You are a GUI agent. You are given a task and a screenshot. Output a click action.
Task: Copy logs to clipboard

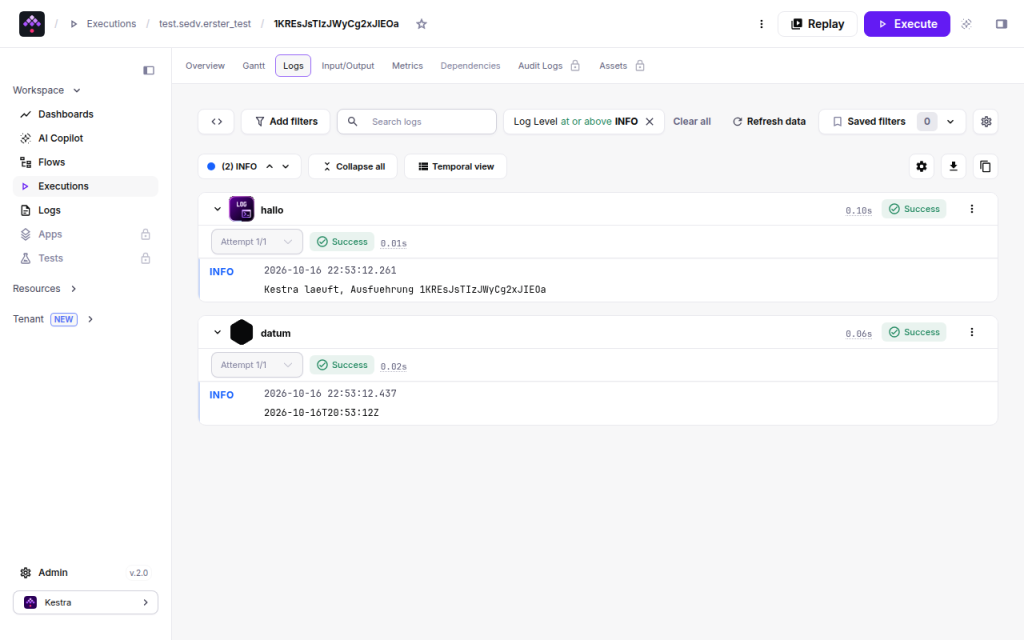pyautogui.click(x=985, y=167)
